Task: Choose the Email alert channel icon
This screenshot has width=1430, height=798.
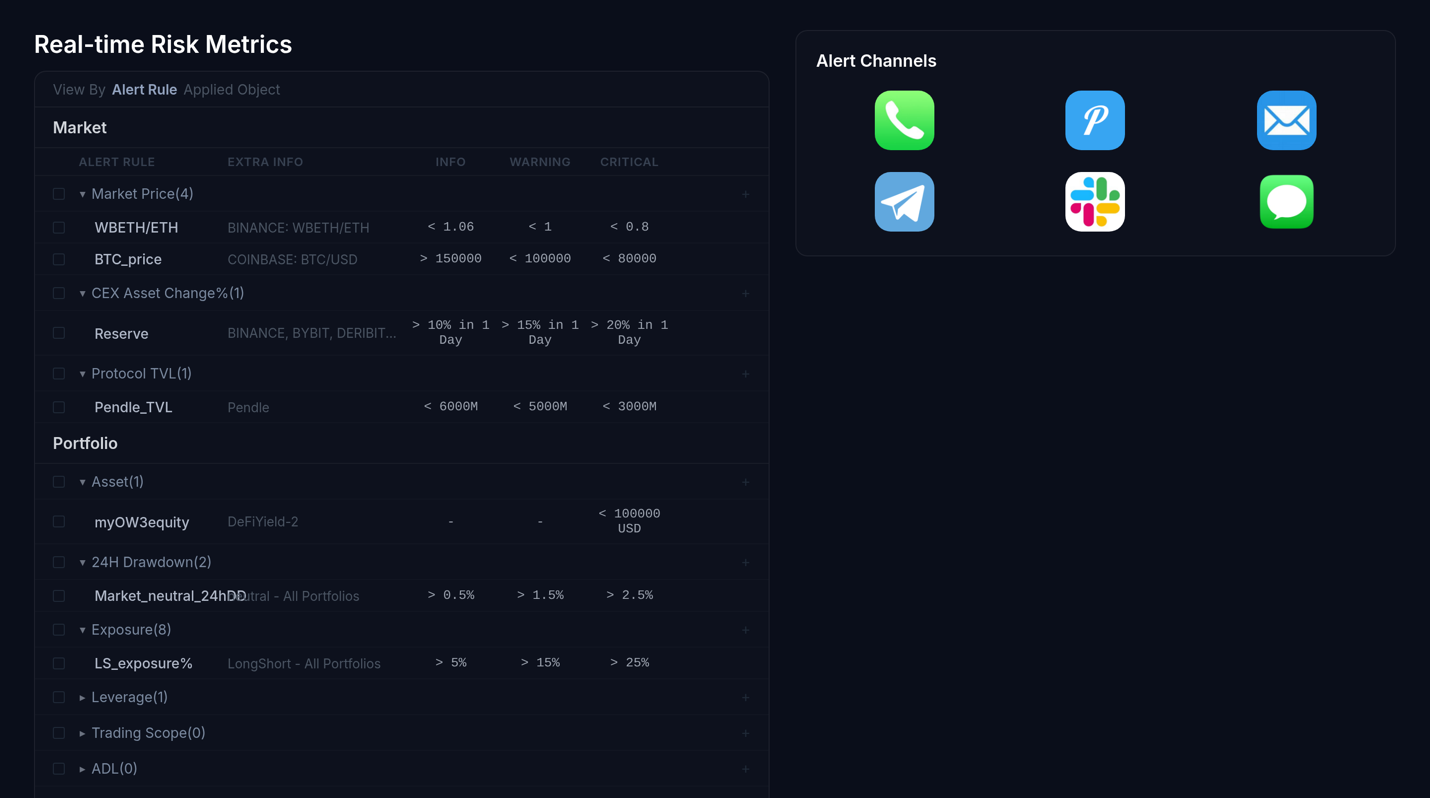Action: (x=1286, y=120)
